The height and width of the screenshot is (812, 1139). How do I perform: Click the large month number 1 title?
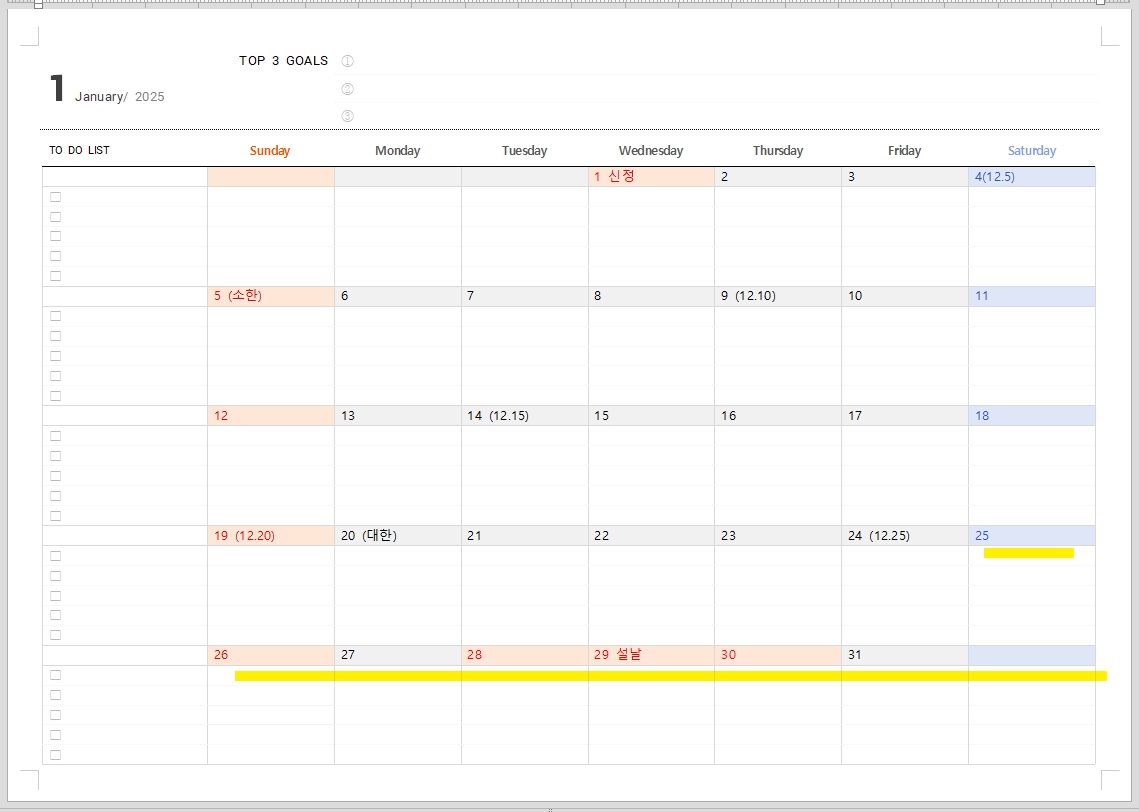[57, 89]
